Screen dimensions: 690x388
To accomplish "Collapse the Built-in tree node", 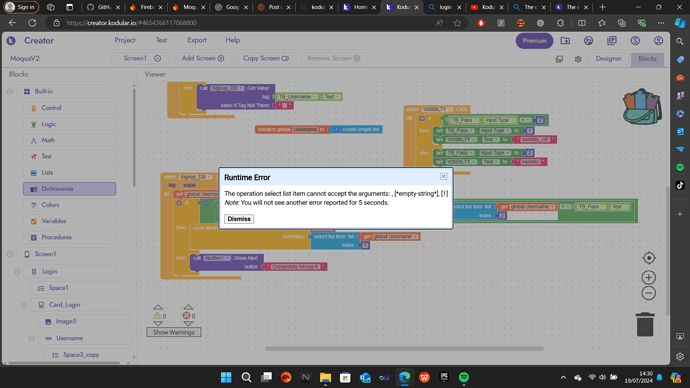I will point(10,92).
